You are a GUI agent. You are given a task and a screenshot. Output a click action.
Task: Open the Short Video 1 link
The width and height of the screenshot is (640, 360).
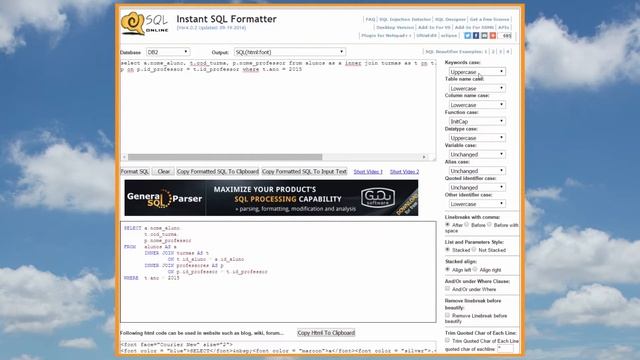[x=368, y=172]
